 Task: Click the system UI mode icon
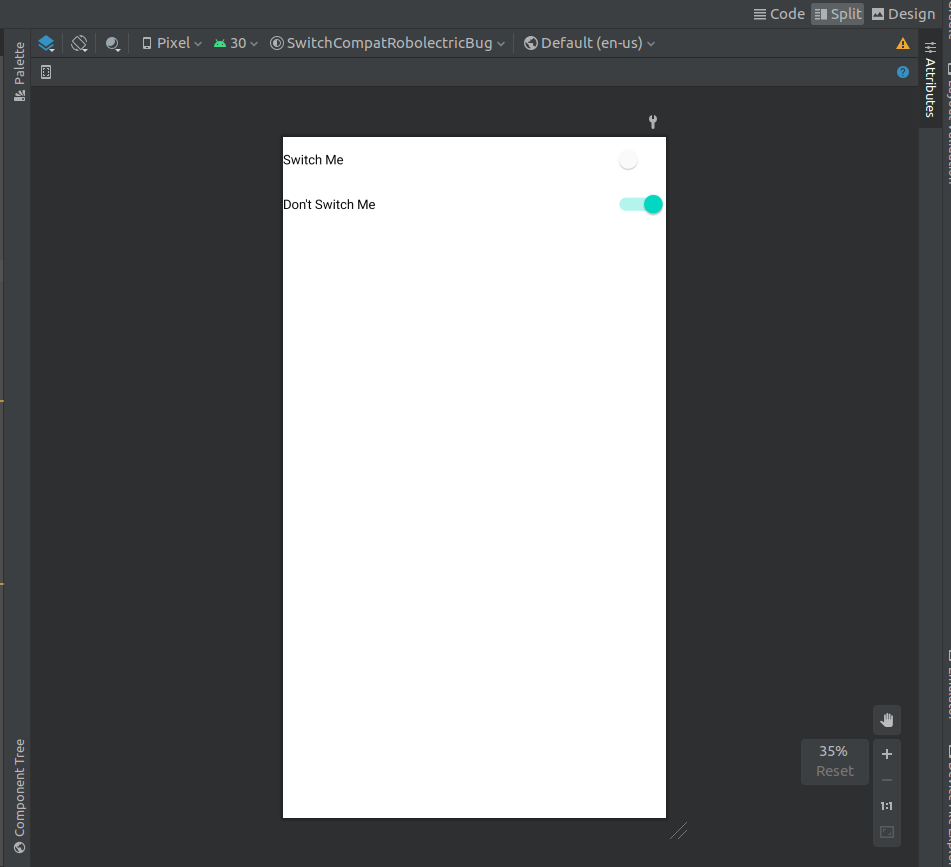point(111,43)
